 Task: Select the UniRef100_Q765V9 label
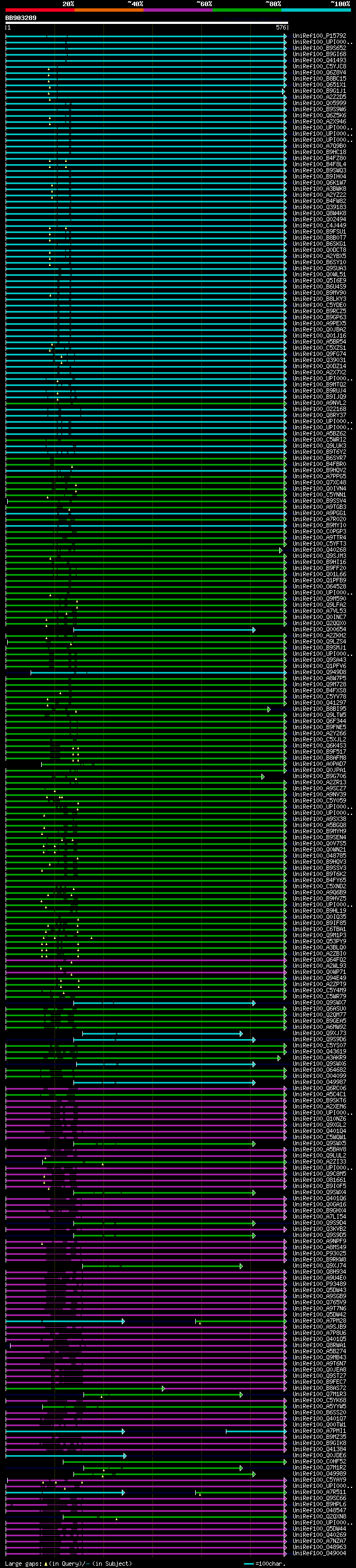(x=319, y=1303)
